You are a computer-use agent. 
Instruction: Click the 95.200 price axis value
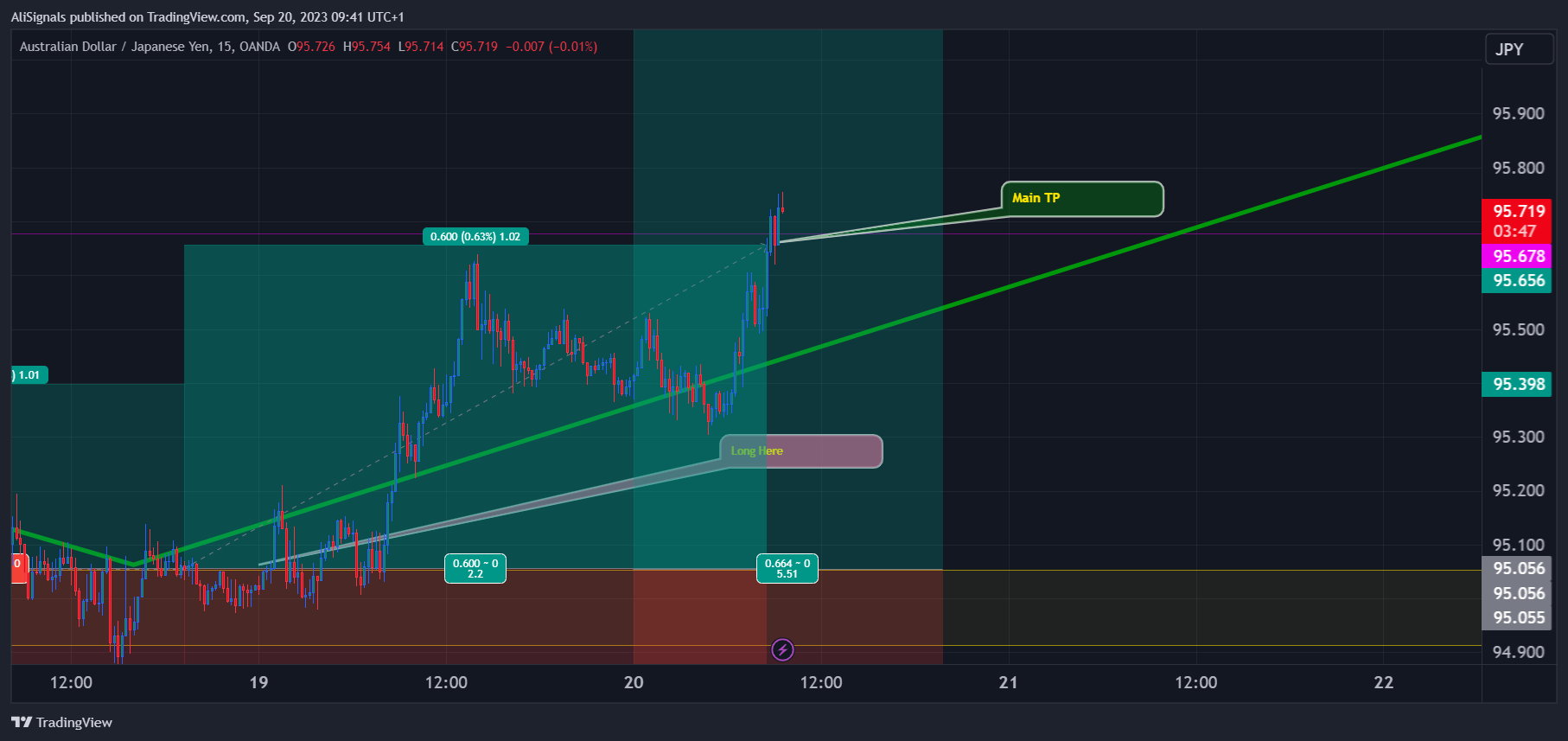coord(1518,490)
